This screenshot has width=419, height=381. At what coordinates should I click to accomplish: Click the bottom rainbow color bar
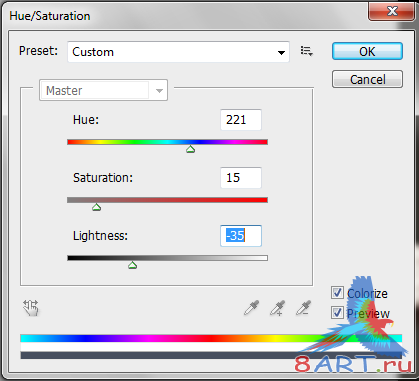[x=211, y=338]
